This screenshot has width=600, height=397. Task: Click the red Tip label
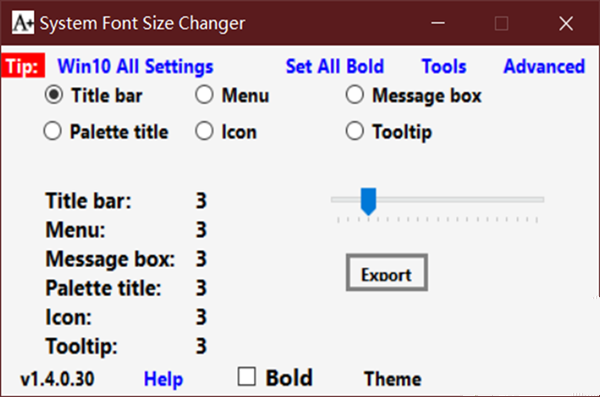[23, 66]
